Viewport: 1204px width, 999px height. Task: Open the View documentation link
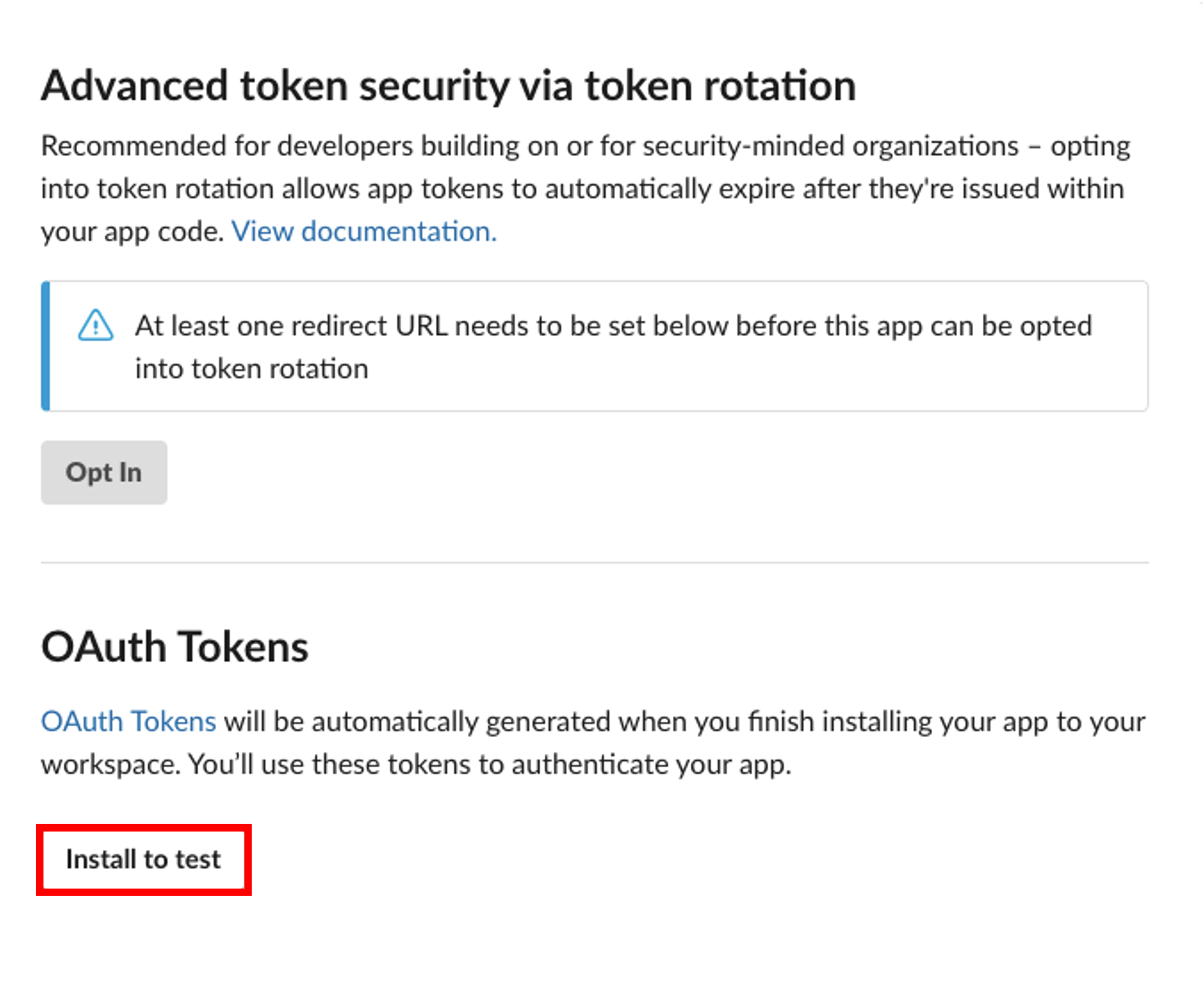[x=363, y=232]
